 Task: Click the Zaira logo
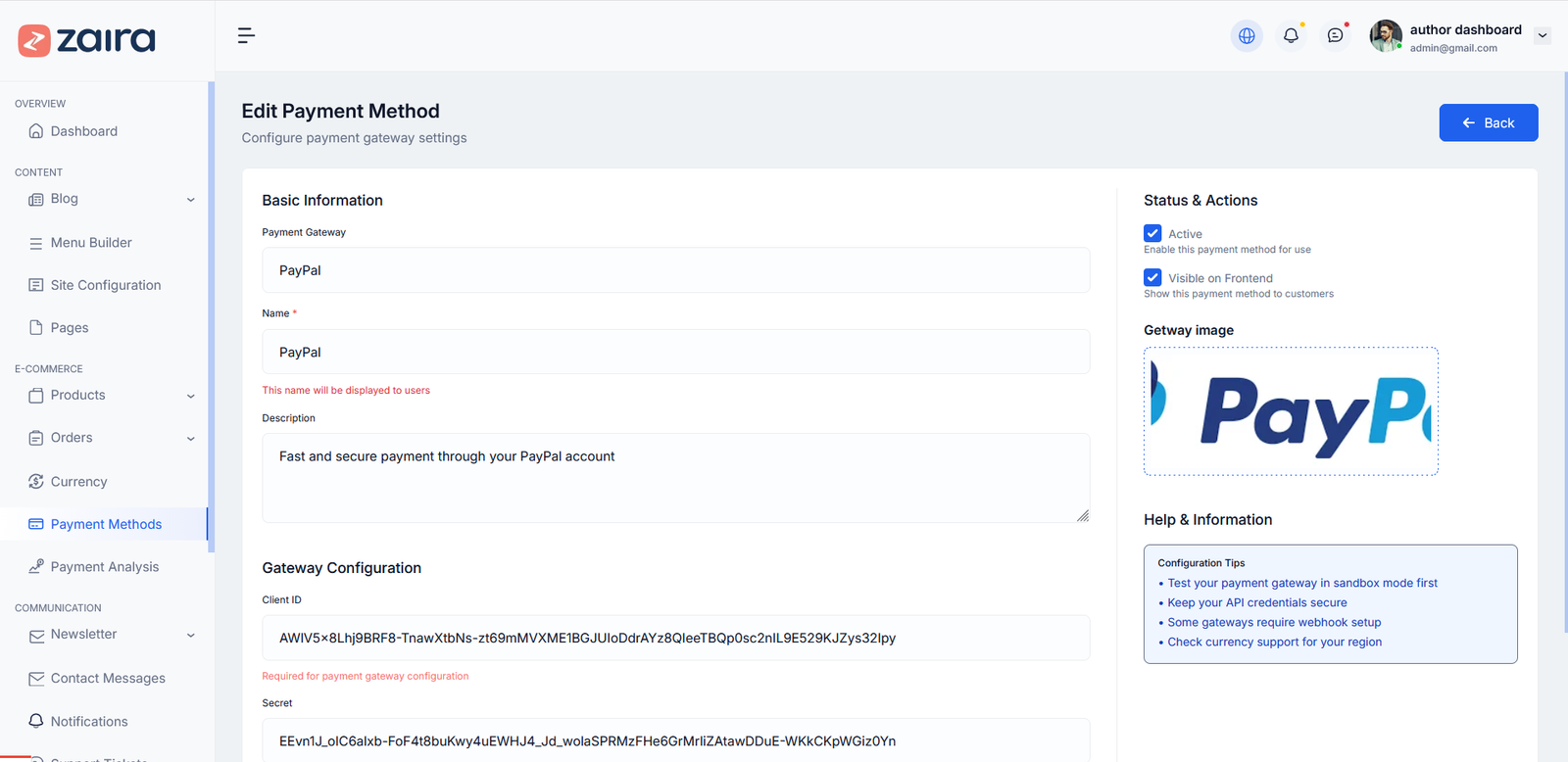pyautogui.click(x=87, y=40)
